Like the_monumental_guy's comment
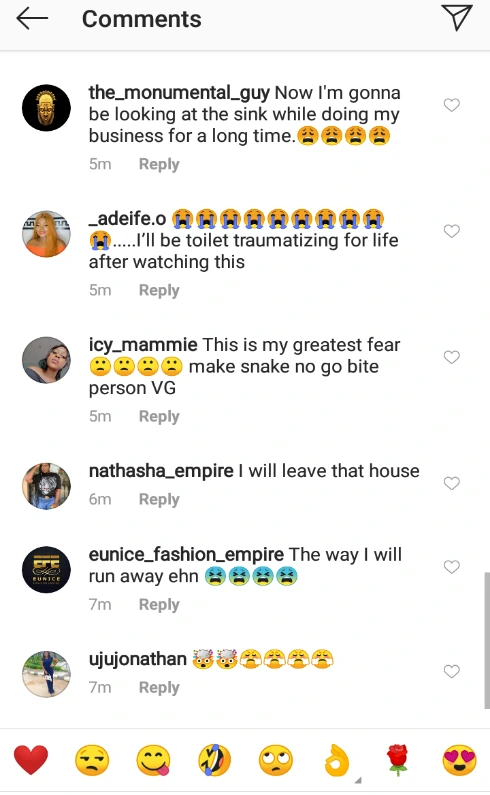This screenshot has width=490, height=795. [x=451, y=105]
